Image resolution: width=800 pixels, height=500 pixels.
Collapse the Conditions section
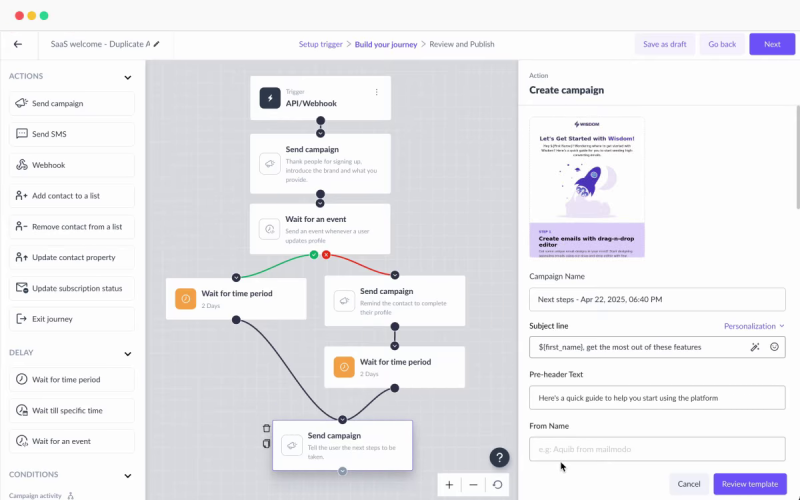[x=128, y=476]
